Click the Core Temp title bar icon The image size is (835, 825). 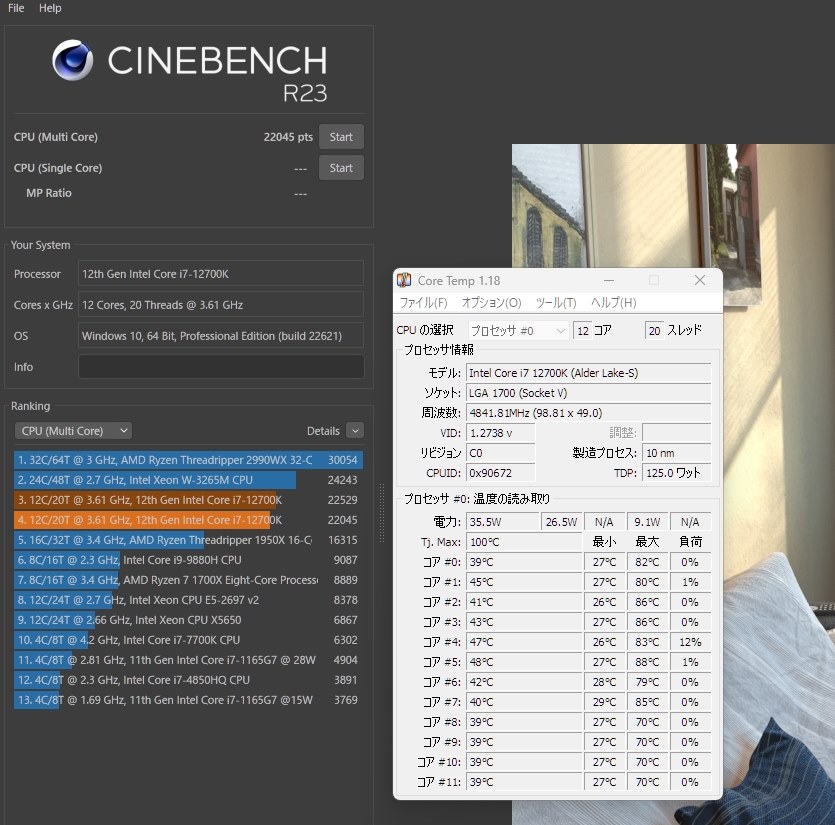[x=405, y=280]
